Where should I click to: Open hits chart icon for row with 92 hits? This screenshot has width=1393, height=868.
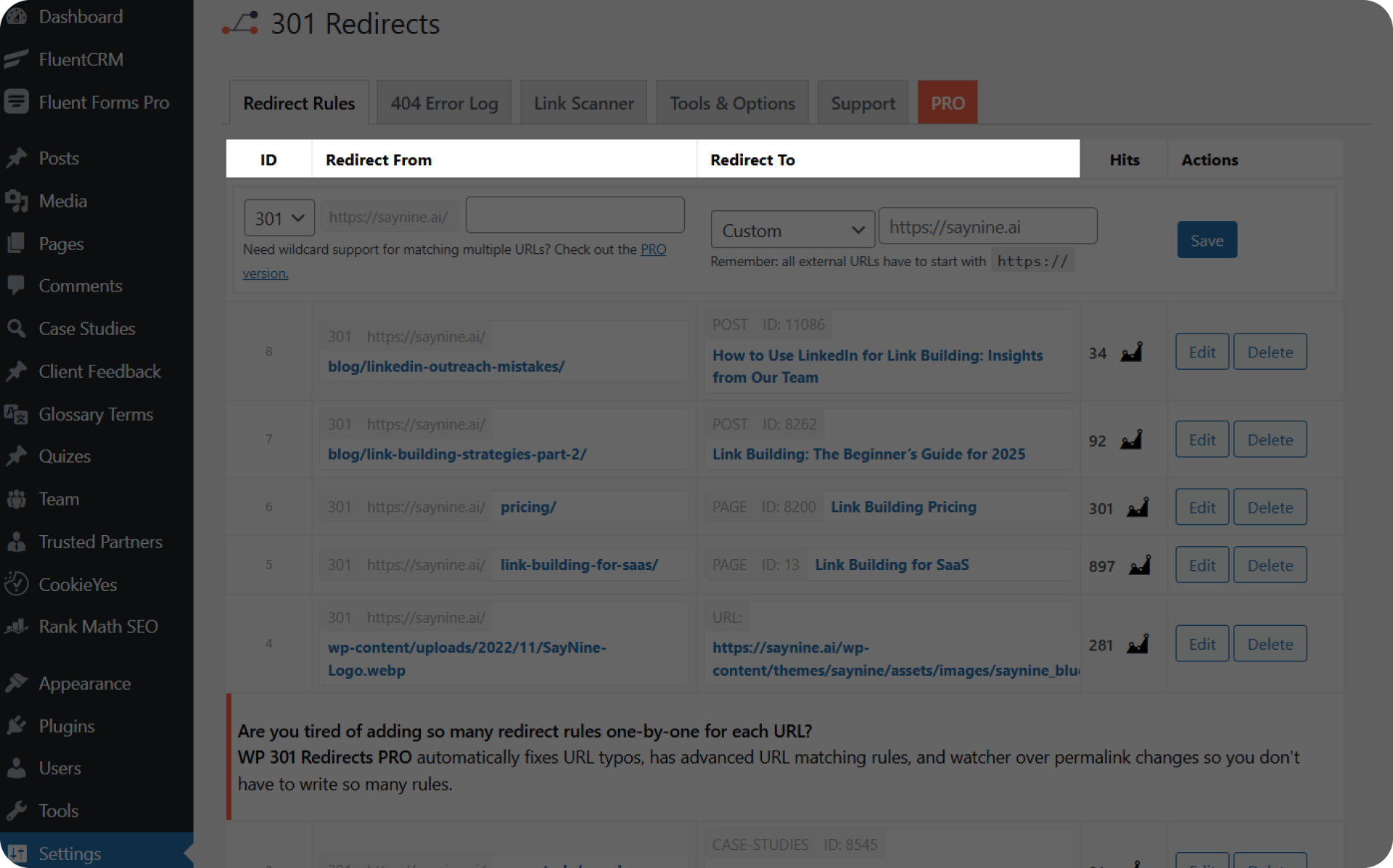point(1132,439)
